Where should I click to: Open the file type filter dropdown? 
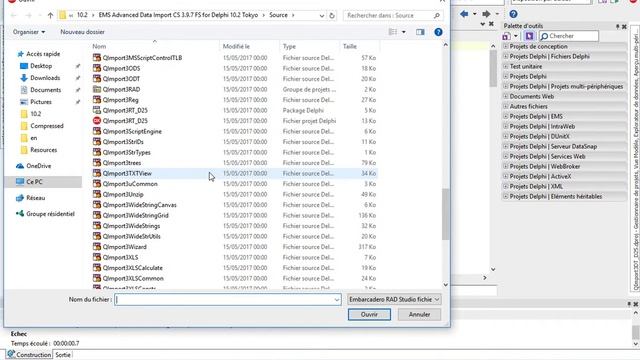point(437,300)
